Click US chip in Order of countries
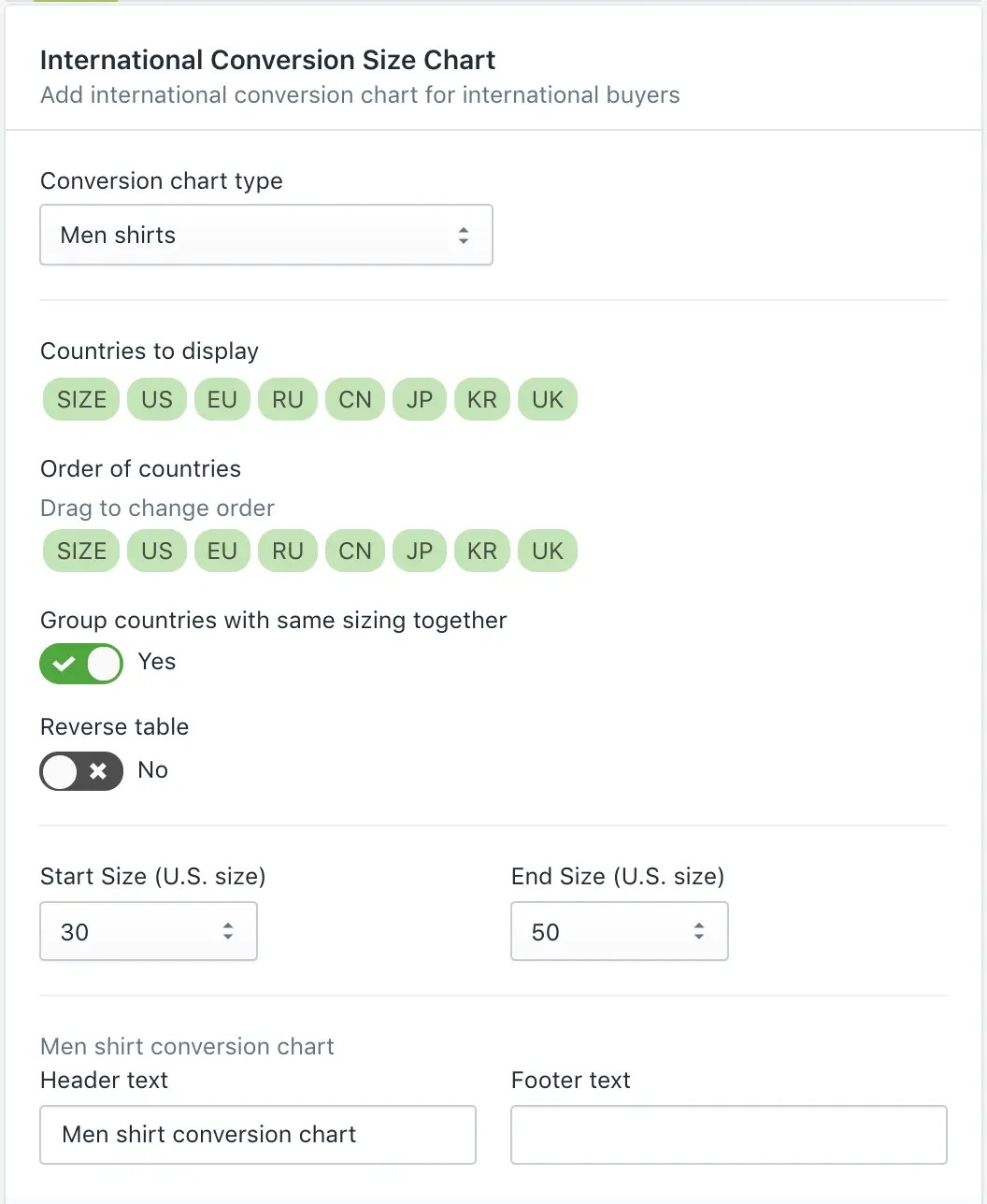987x1204 pixels. 157,551
